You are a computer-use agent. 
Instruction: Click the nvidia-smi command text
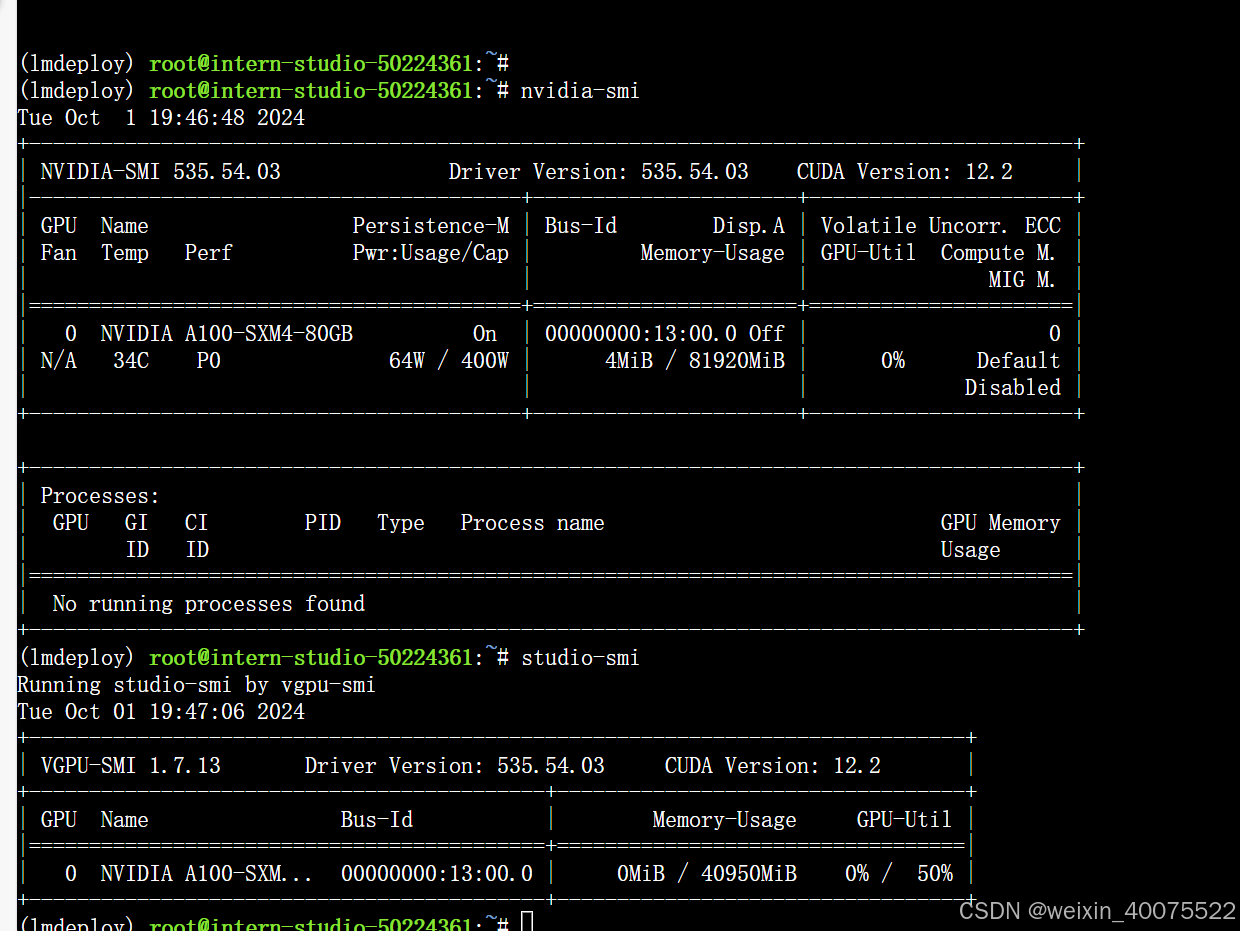[580, 90]
